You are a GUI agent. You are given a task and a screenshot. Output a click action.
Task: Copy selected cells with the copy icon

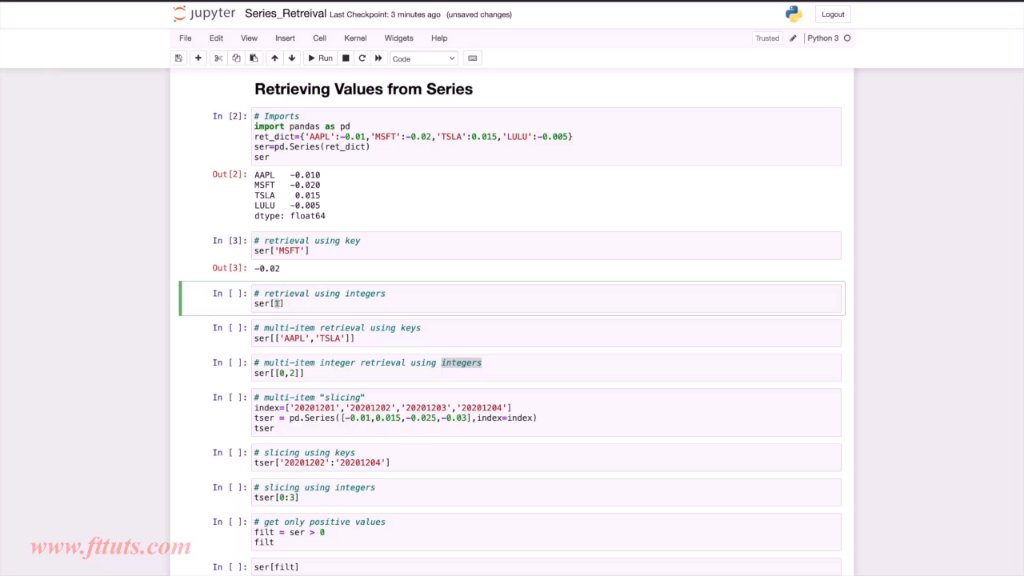(x=236, y=58)
